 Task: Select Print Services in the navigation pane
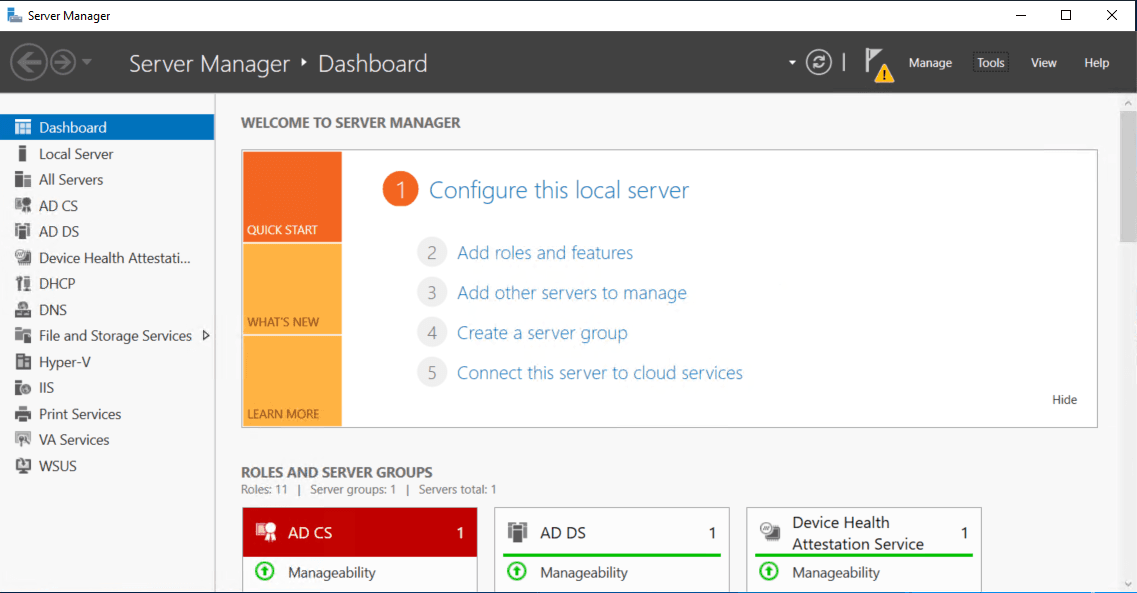(107, 414)
